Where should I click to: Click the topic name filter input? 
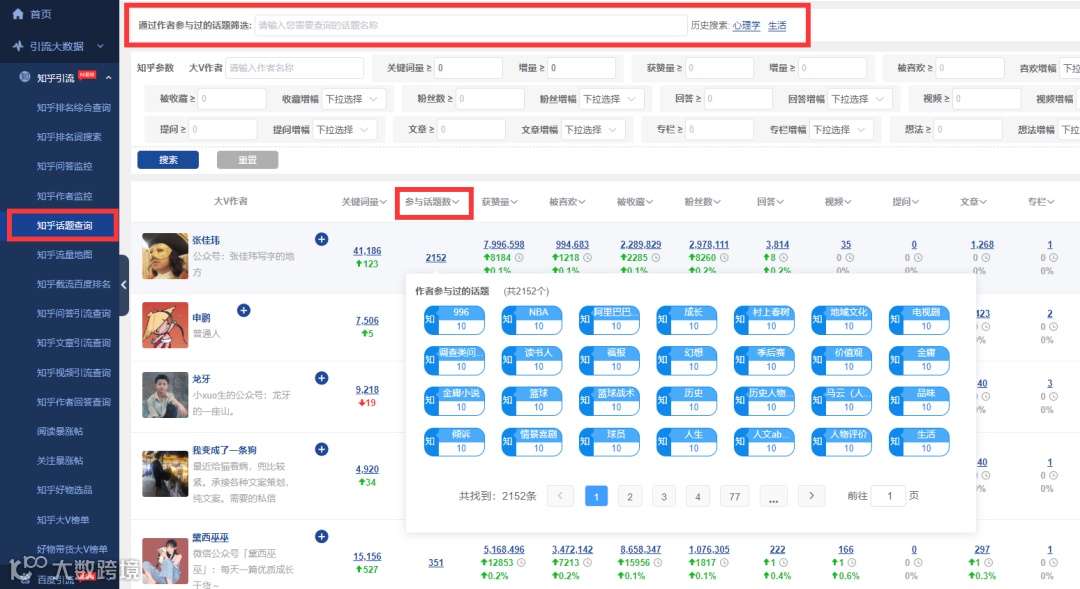470,25
